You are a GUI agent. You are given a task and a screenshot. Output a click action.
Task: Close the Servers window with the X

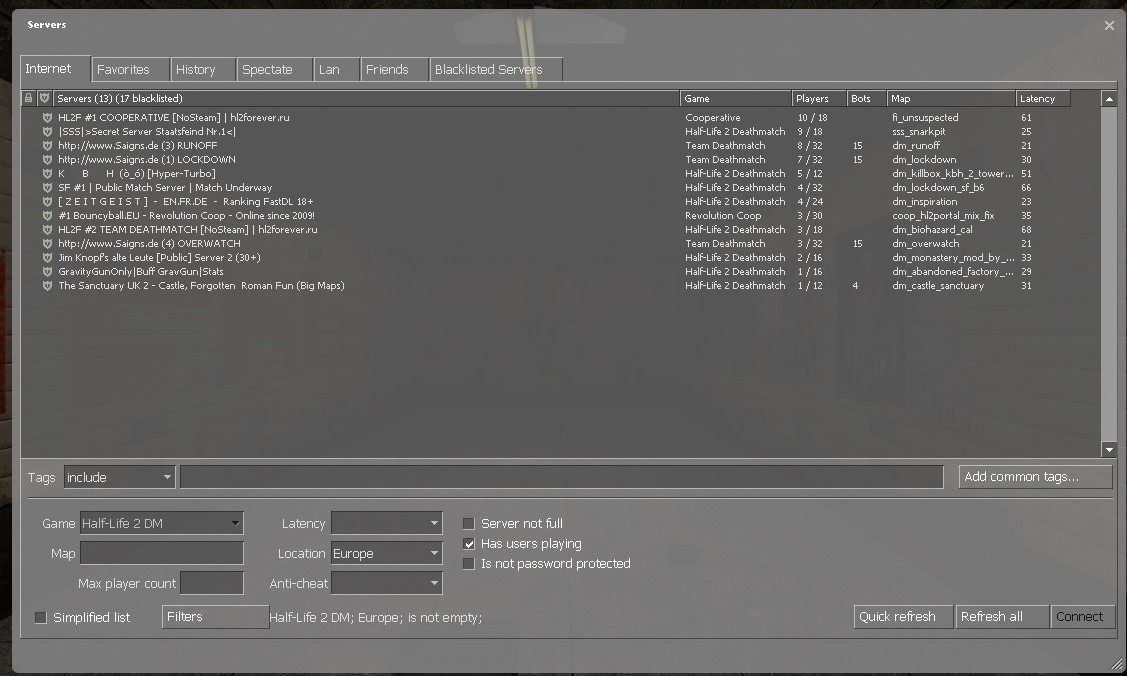point(1109,25)
